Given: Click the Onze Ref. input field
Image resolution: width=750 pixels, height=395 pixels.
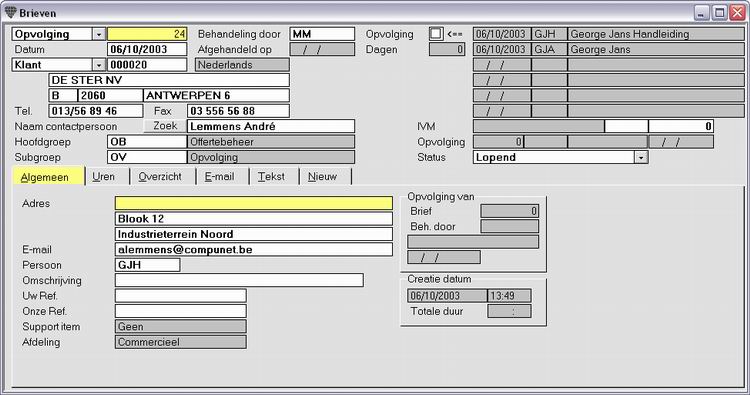Looking at the screenshot, I should click(x=181, y=311).
